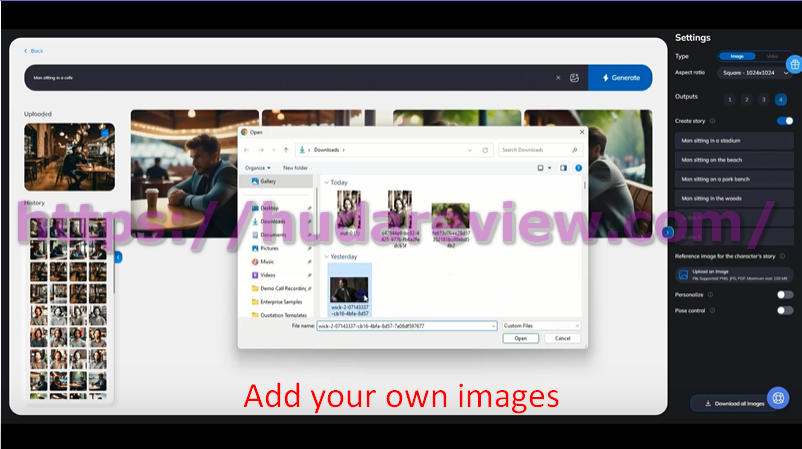
Task: Toggle the preview pane icon in the Open dialog
Action: tap(563, 168)
